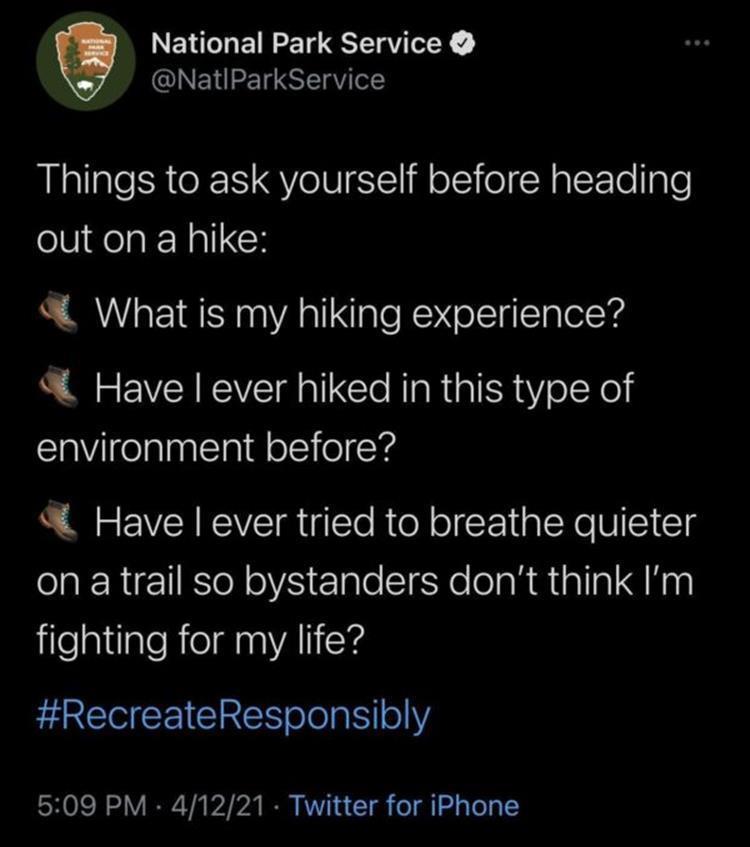This screenshot has height=847, width=750.
Task: Open the National Park Service profile avatar
Action: (x=80, y=67)
